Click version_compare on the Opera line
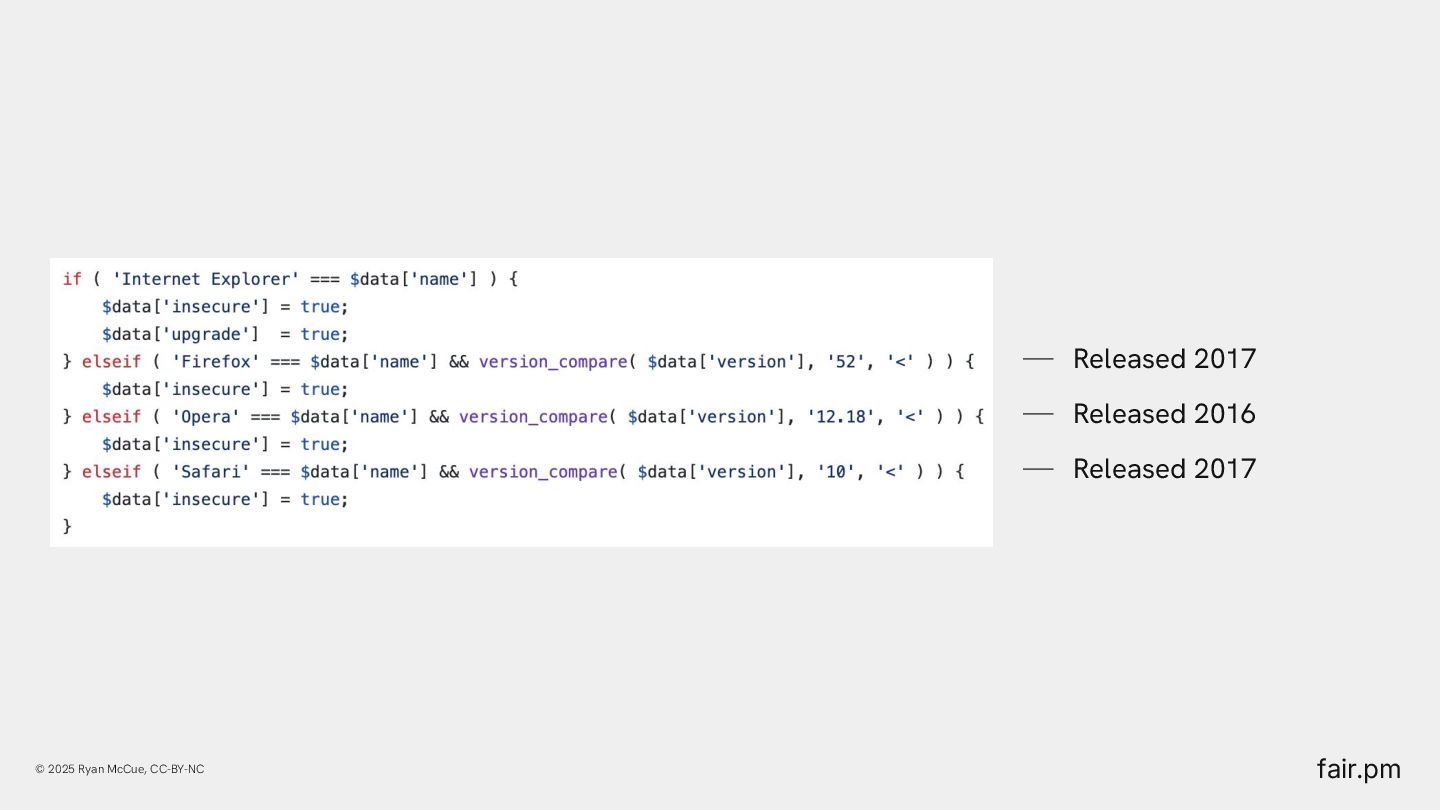Image resolution: width=1440 pixels, height=810 pixels. click(x=533, y=416)
